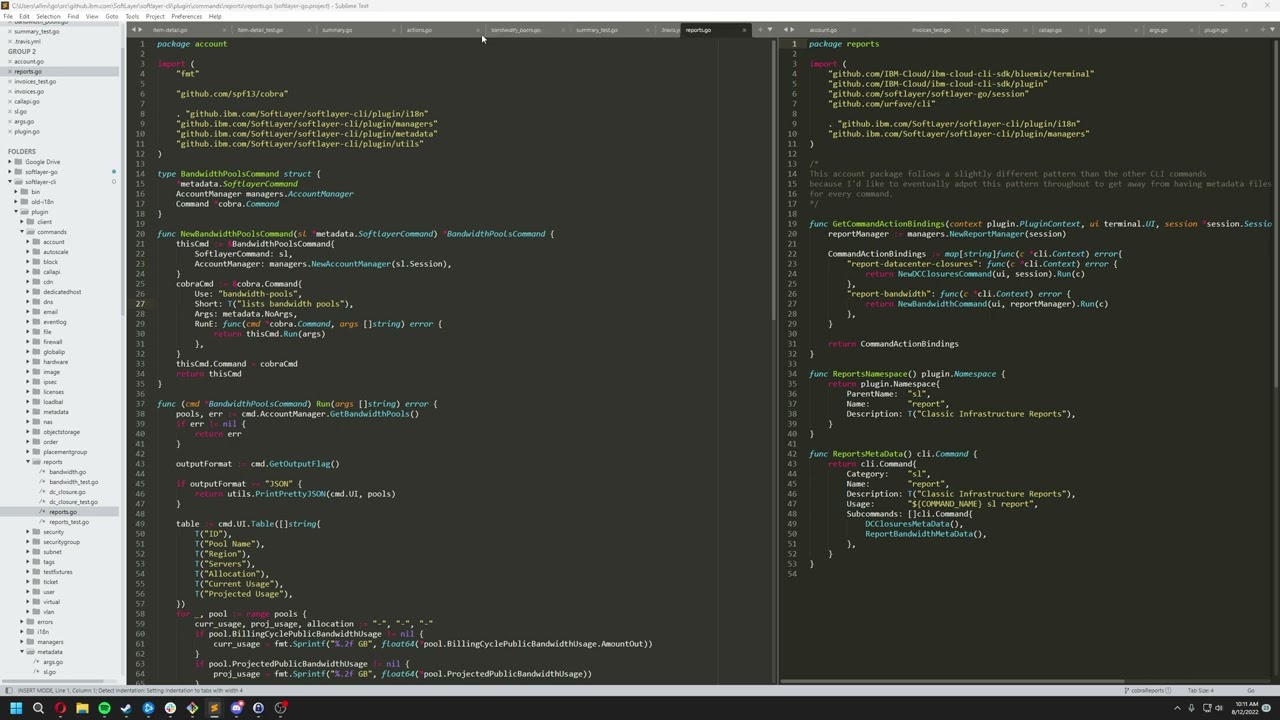Open bandwidth.go in the sidebar

(67, 471)
